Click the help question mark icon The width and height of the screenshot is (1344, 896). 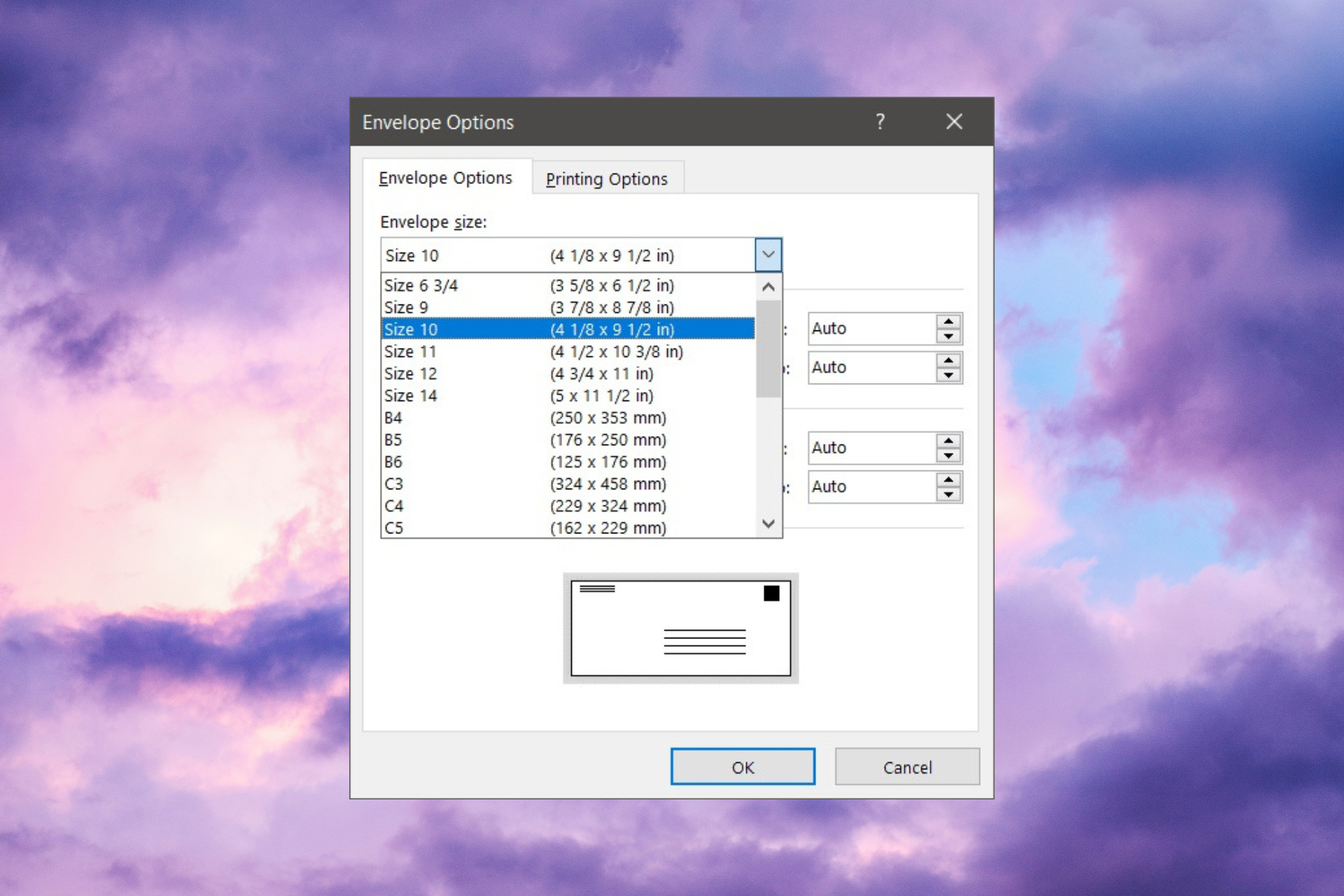(x=880, y=122)
